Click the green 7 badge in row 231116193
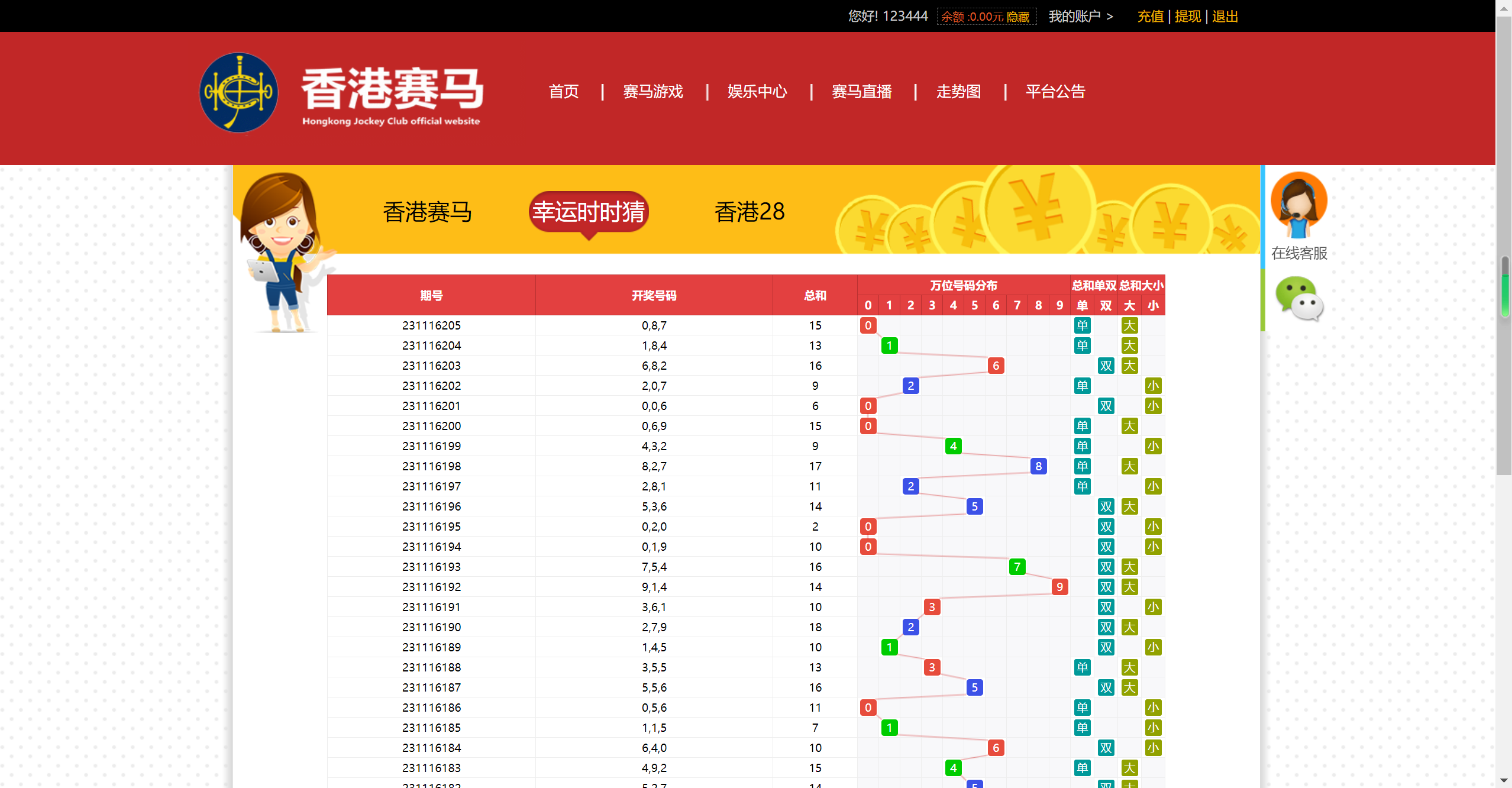Image resolution: width=1512 pixels, height=788 pixels. pos(1017,567)
